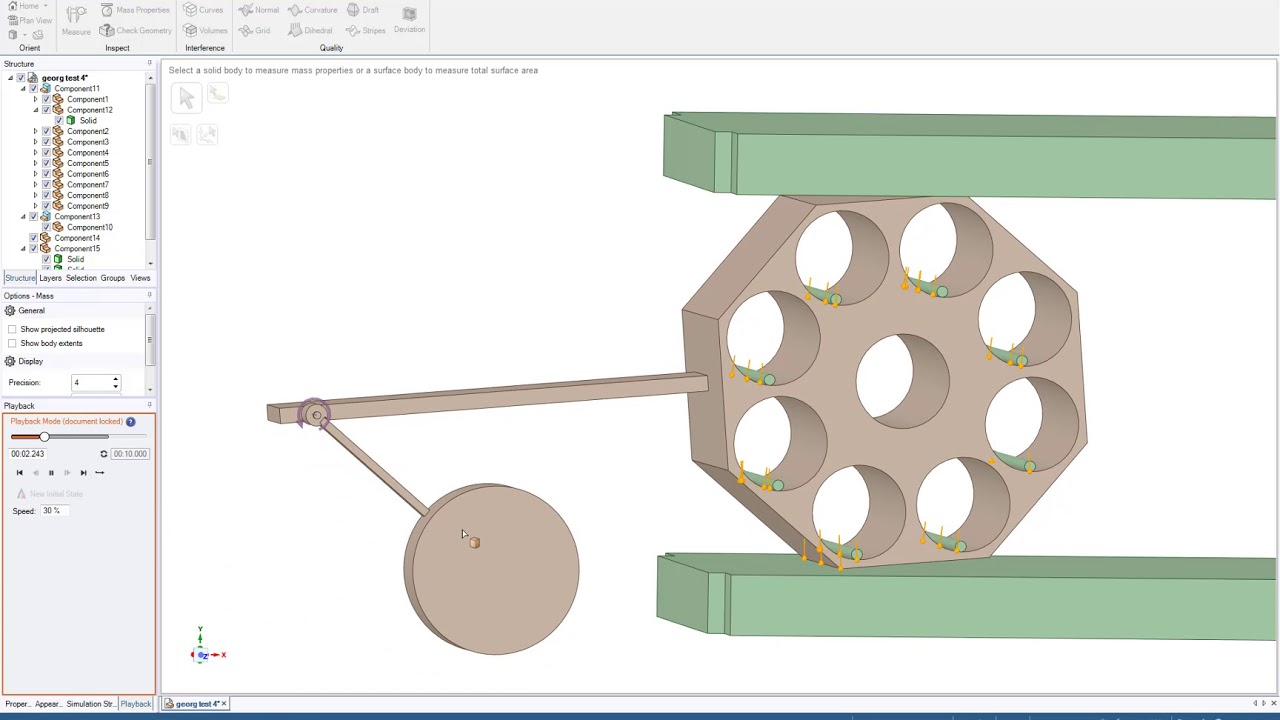Uncheck Component5 visibility checkbox
Image resolution: width=1280 pixels, height=720 pixels.
point(46,164)
